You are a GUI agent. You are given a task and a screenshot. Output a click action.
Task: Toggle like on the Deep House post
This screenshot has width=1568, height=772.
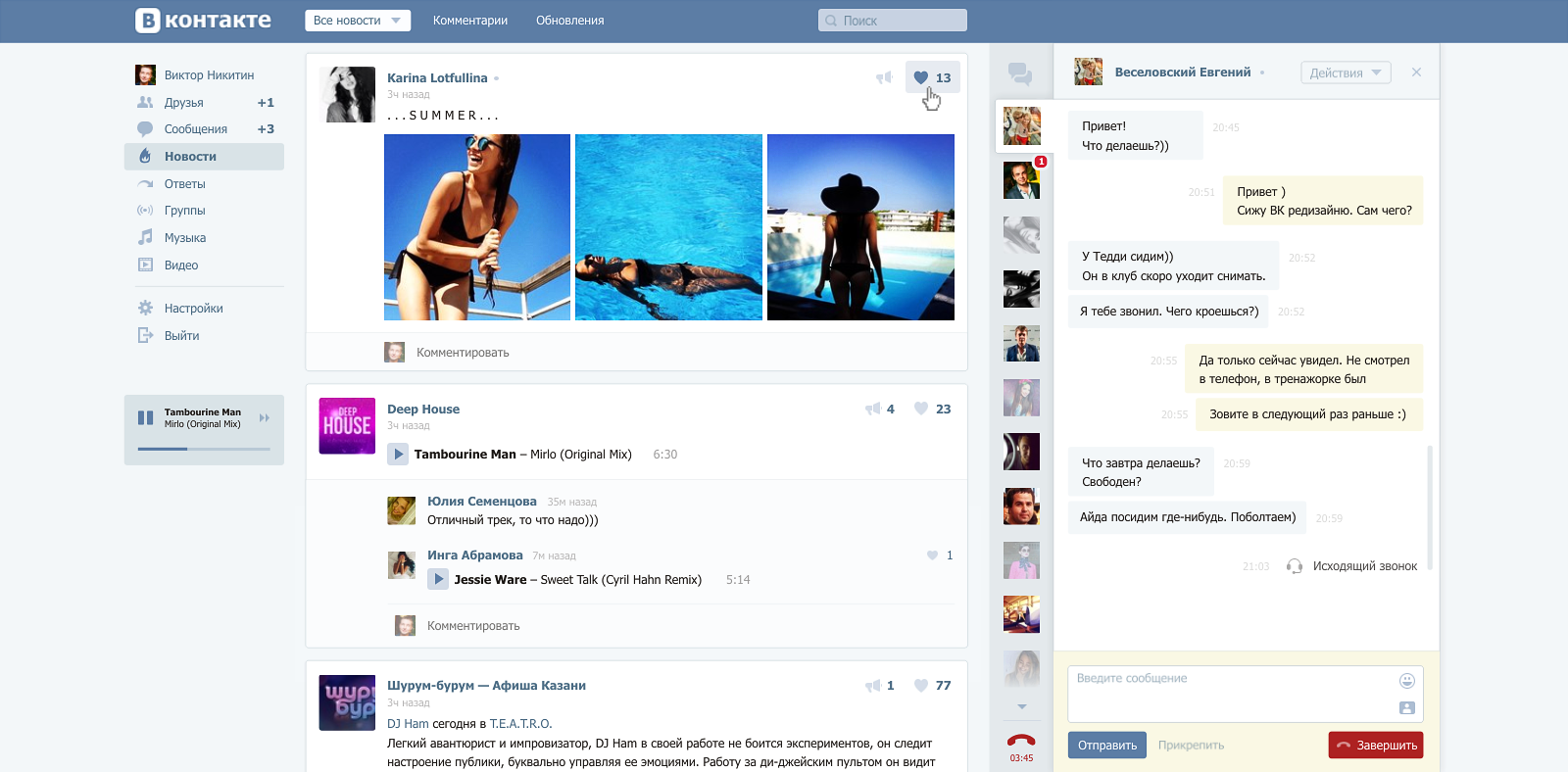(932, 409)
